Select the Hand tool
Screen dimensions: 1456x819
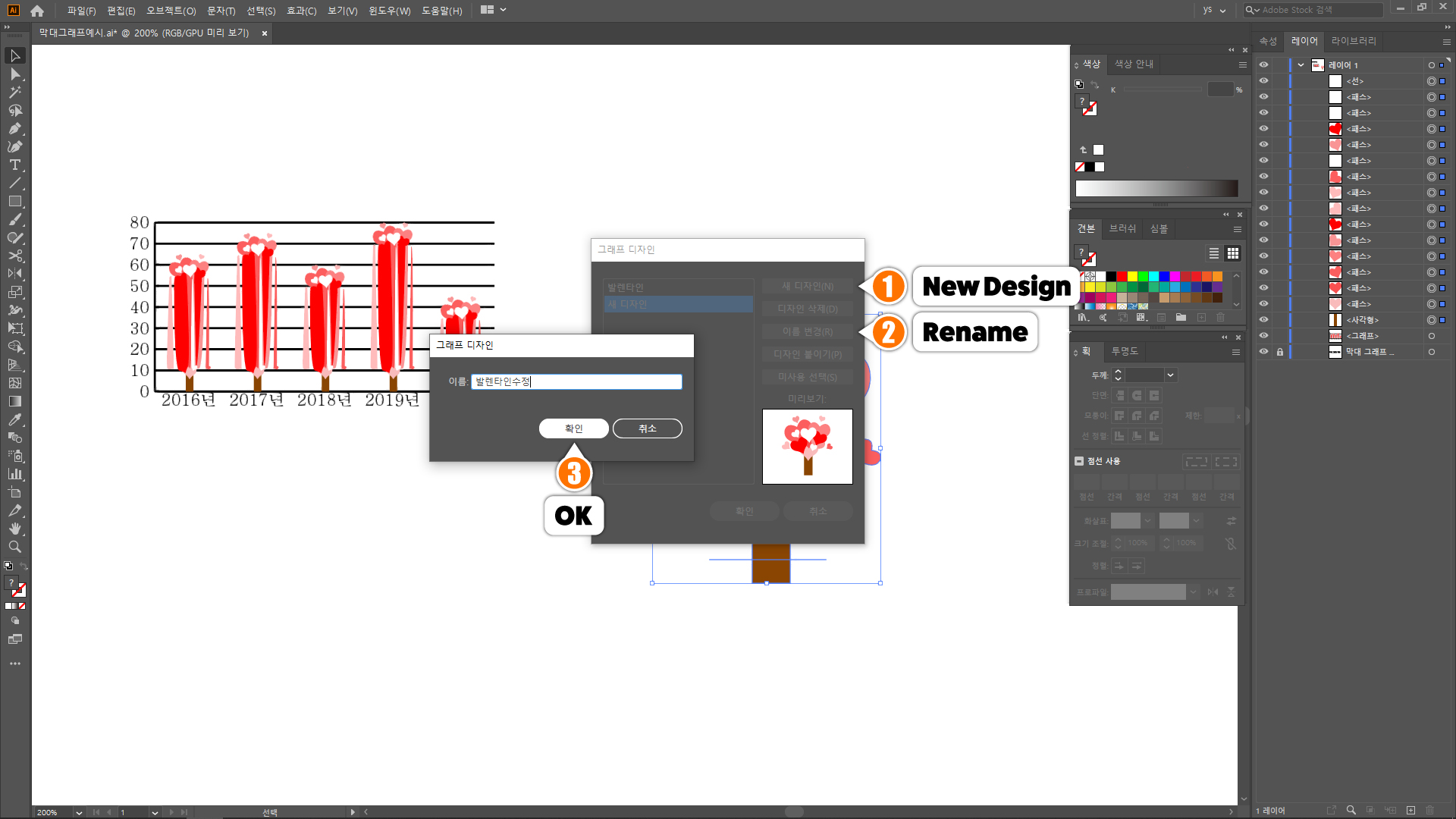pyautogui.click(x=14, y=529)
